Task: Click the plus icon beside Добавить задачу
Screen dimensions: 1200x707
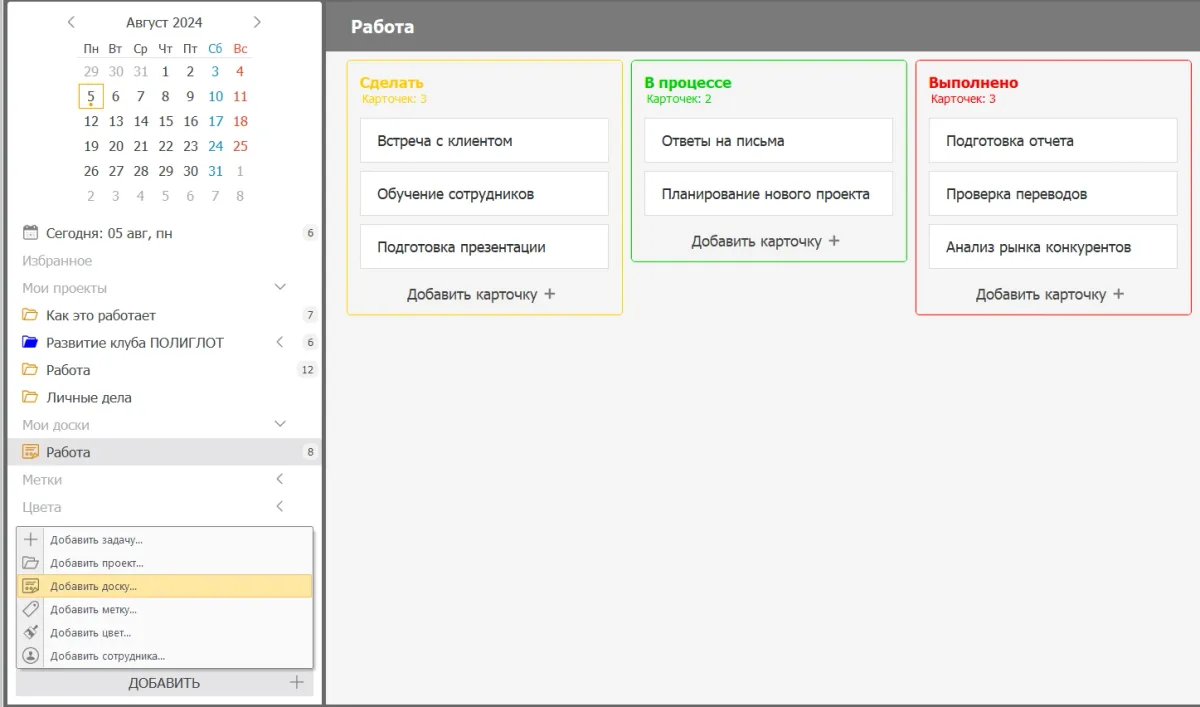Action: click(30, 540)
